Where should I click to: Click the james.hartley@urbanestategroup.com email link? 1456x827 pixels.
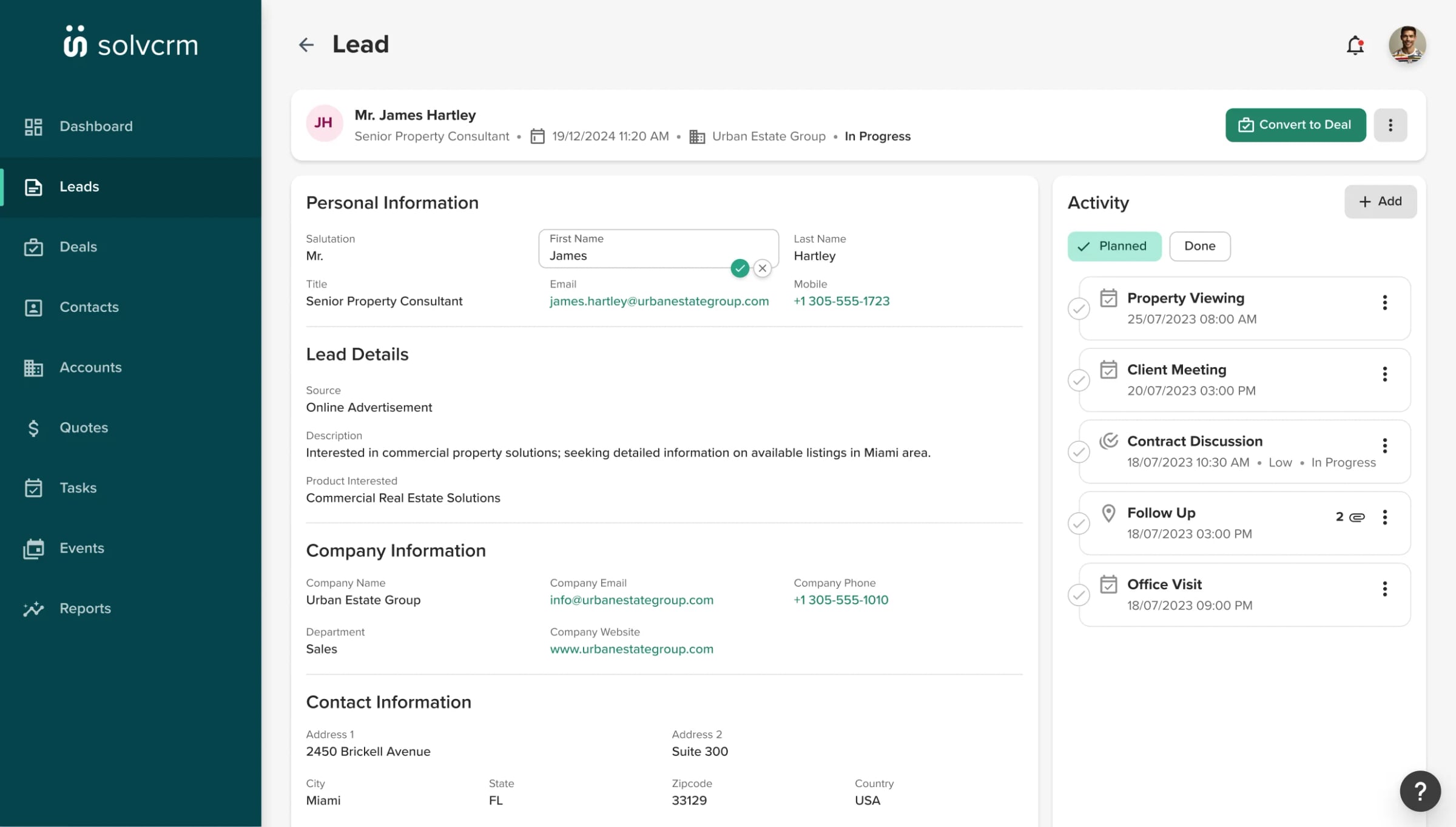pyautogui.click(x=659, y=301)
